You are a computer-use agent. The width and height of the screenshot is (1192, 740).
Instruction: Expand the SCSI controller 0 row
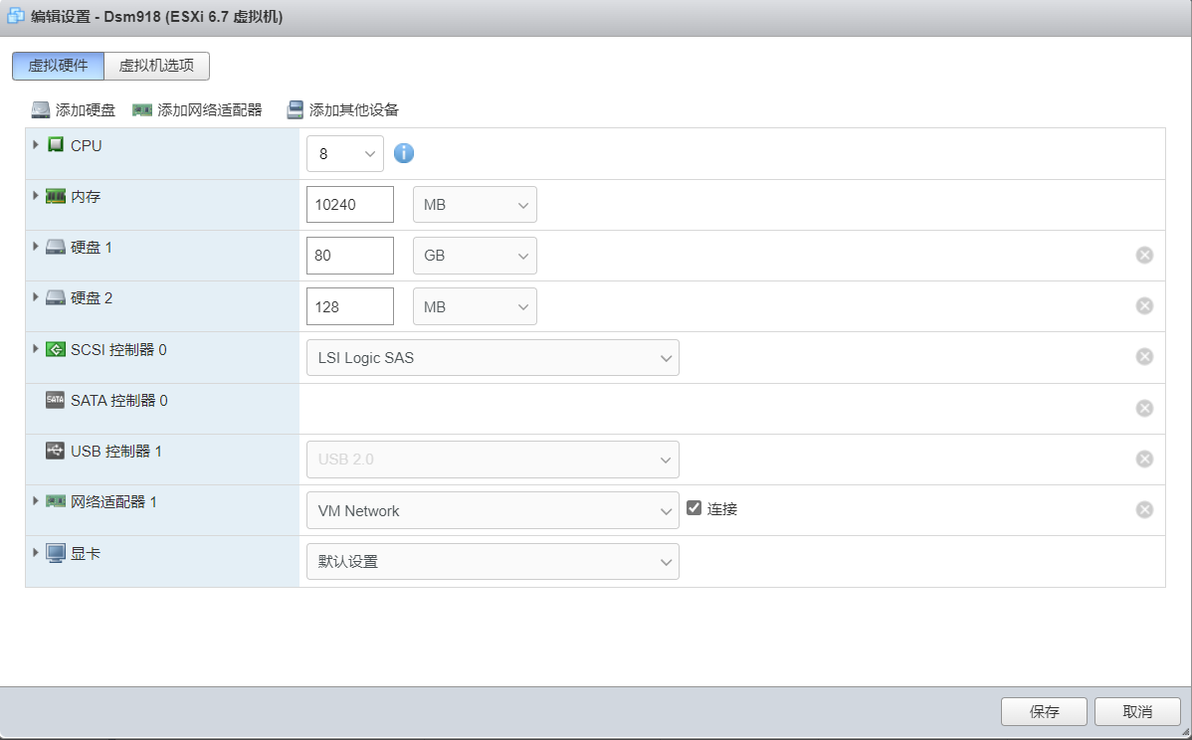35,348
